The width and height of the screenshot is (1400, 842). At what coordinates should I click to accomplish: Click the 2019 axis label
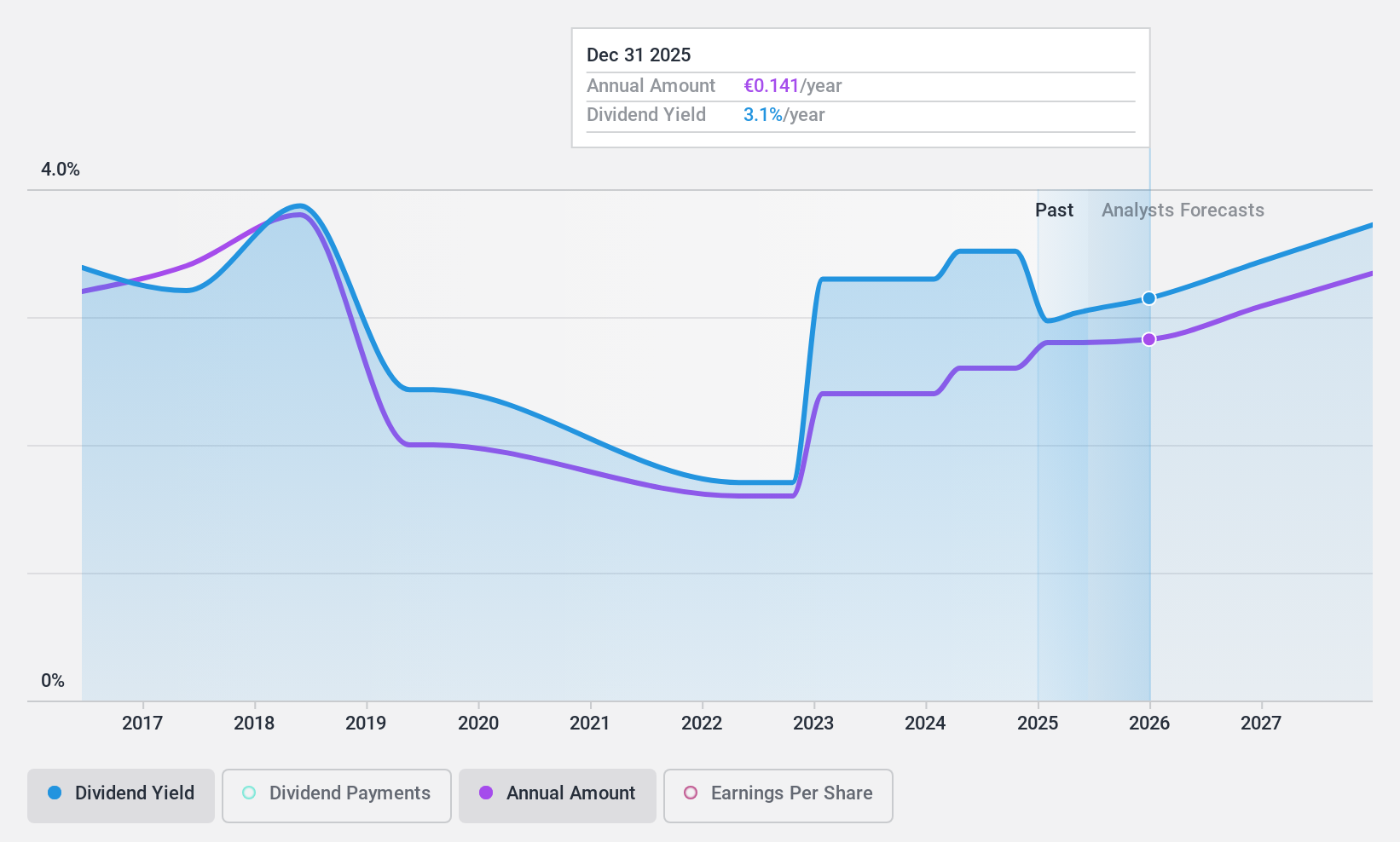366,724
